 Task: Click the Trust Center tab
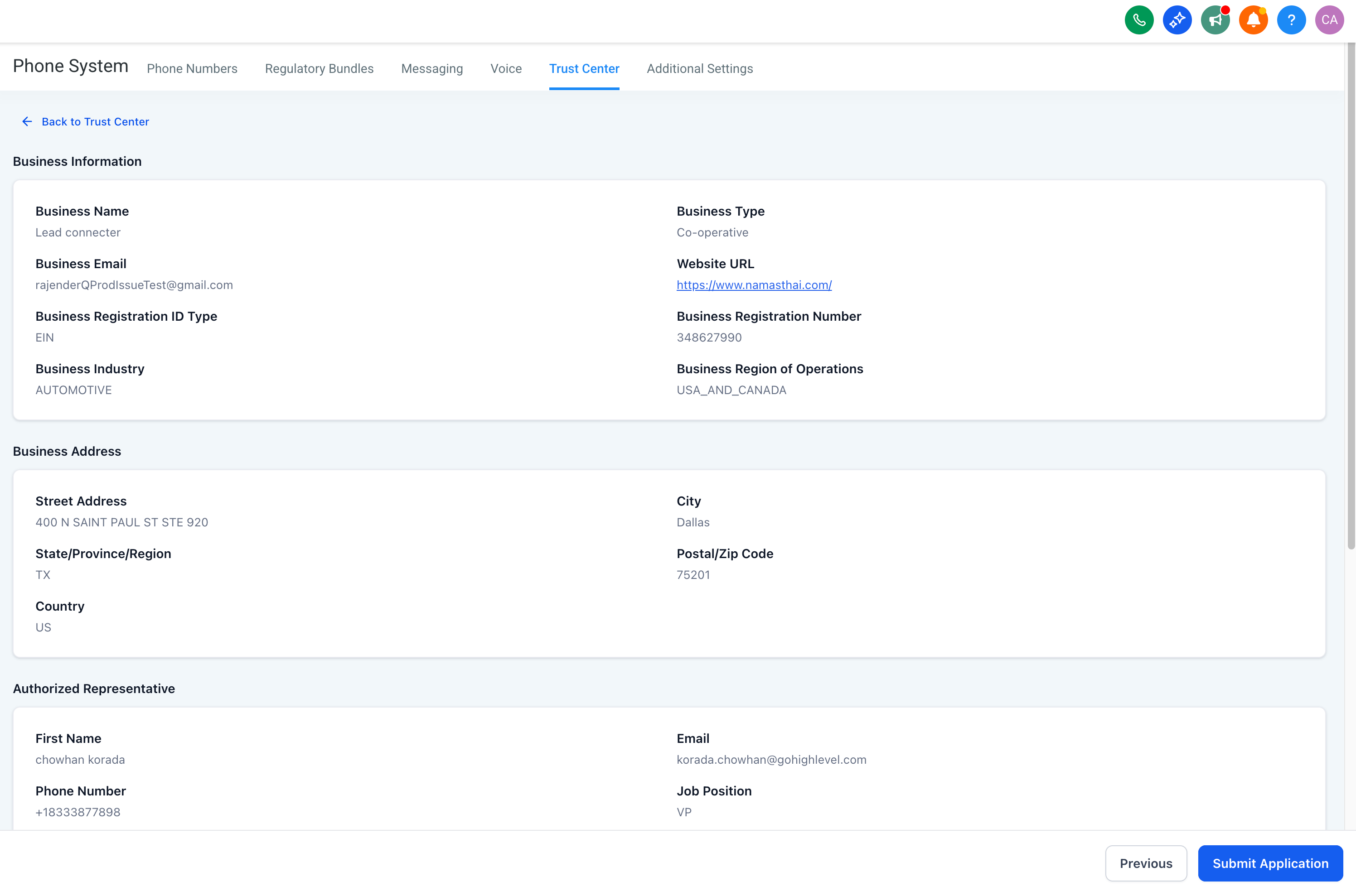584,68
